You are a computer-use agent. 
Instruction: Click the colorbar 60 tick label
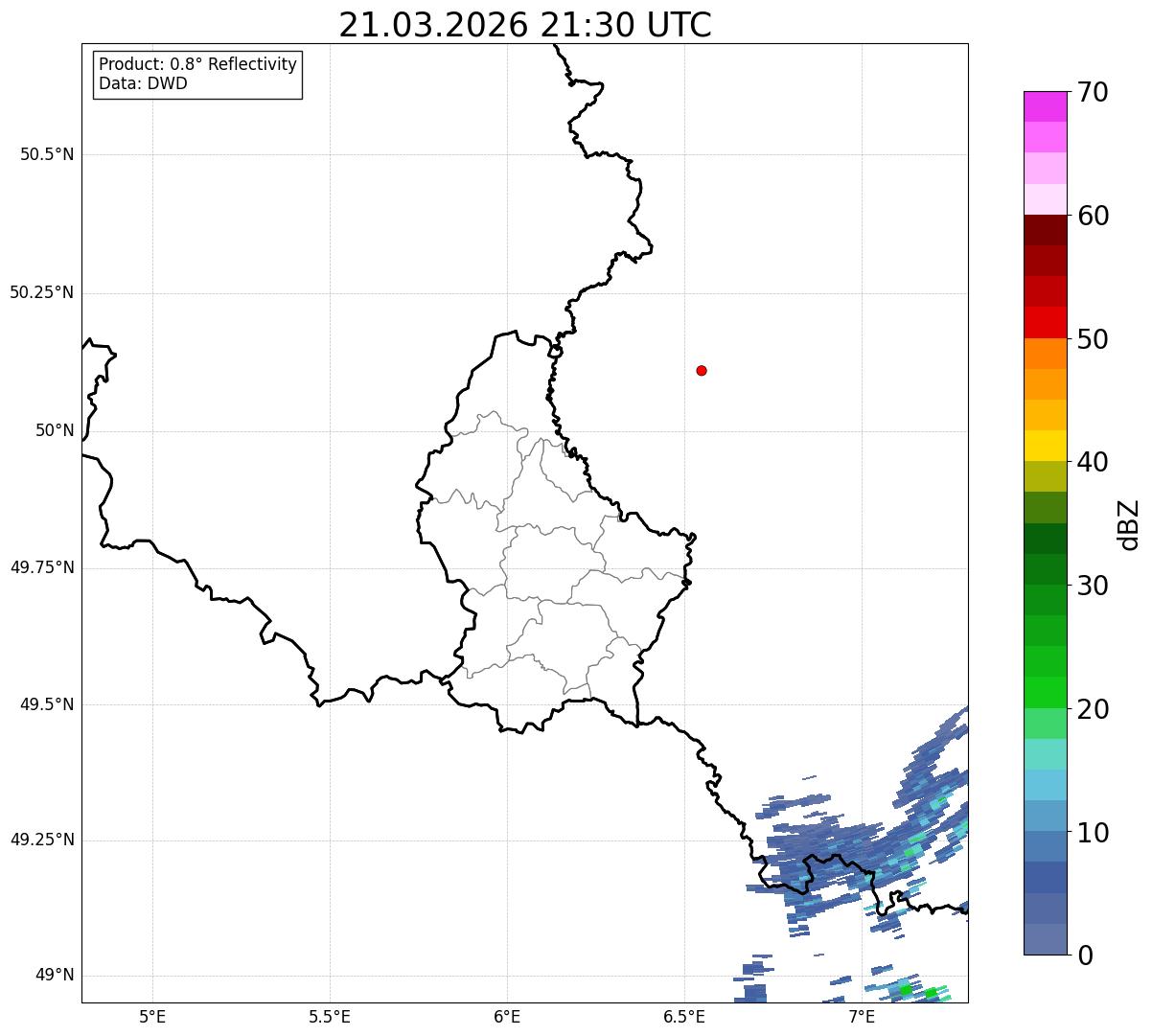pos(1094,216)
